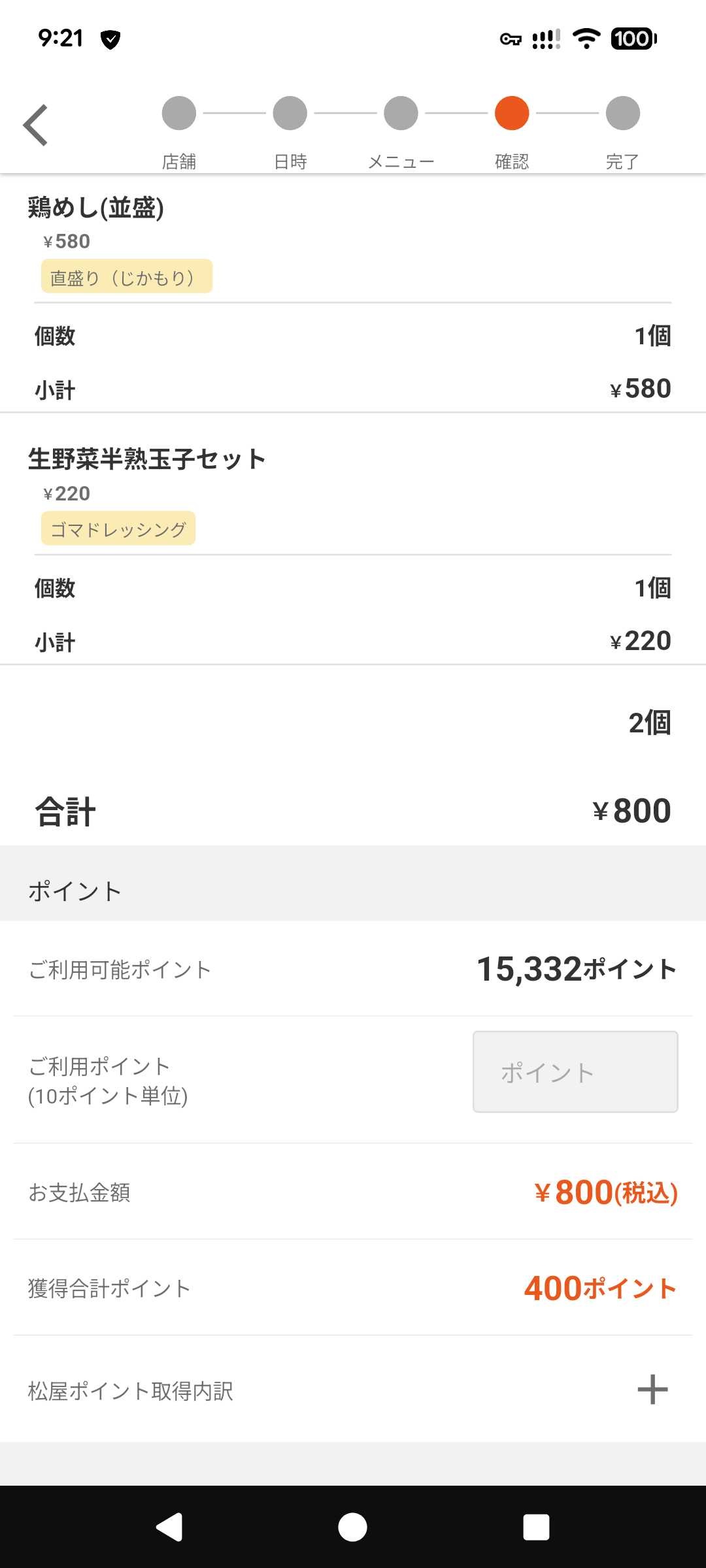Tap the back arrow chevron
The height and width of the screenshot is (1568, 706).
36,125
